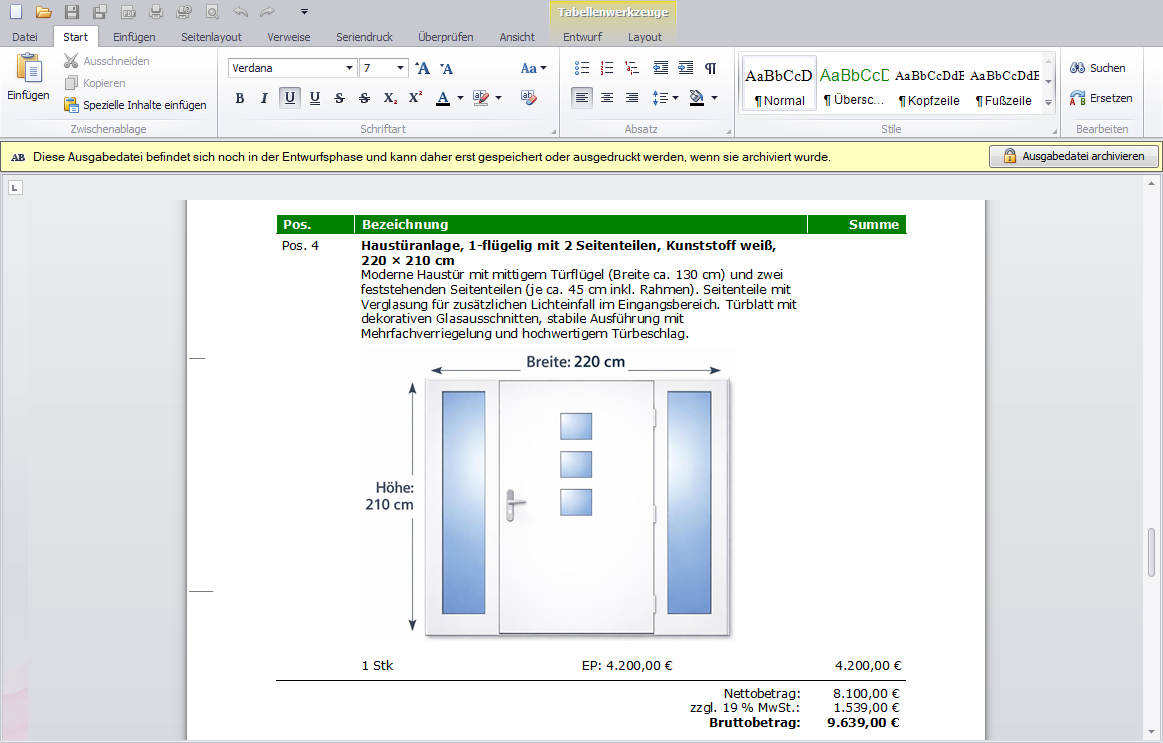This screenshot has width=1163, height=743.
Task: Click the Ausgabedatei archivieren button
Action: [x=1073, y=157]
